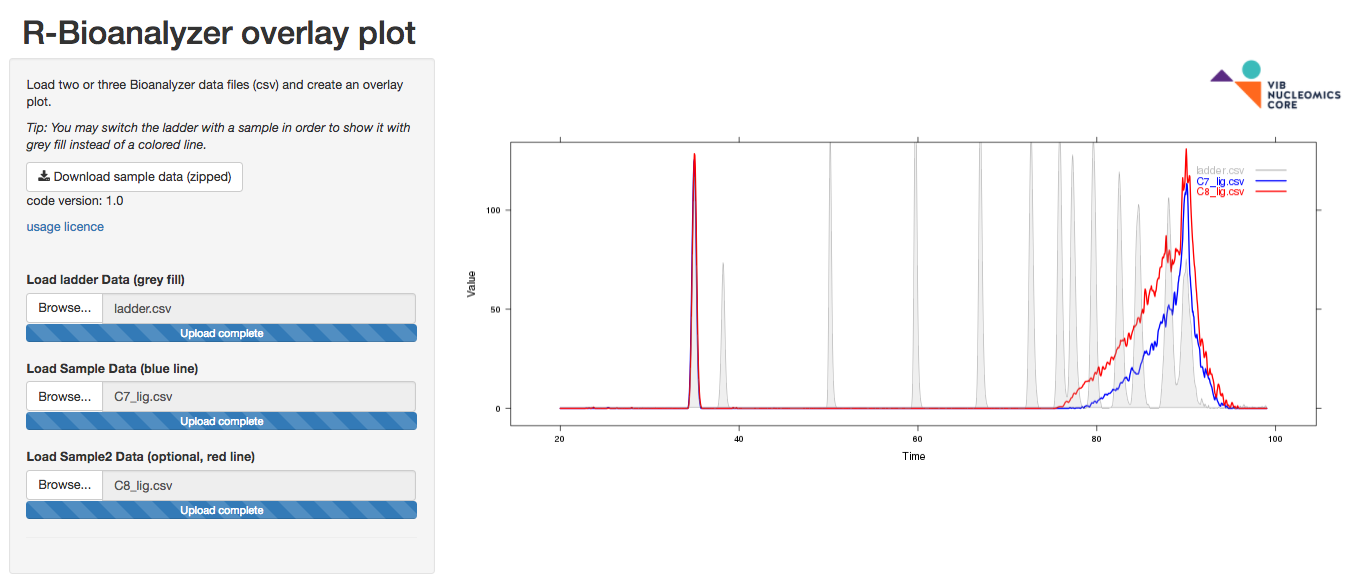
Task: Click the Sample2 upload complete progress bar
Action: pyautogui.click(x=222, y=510)
